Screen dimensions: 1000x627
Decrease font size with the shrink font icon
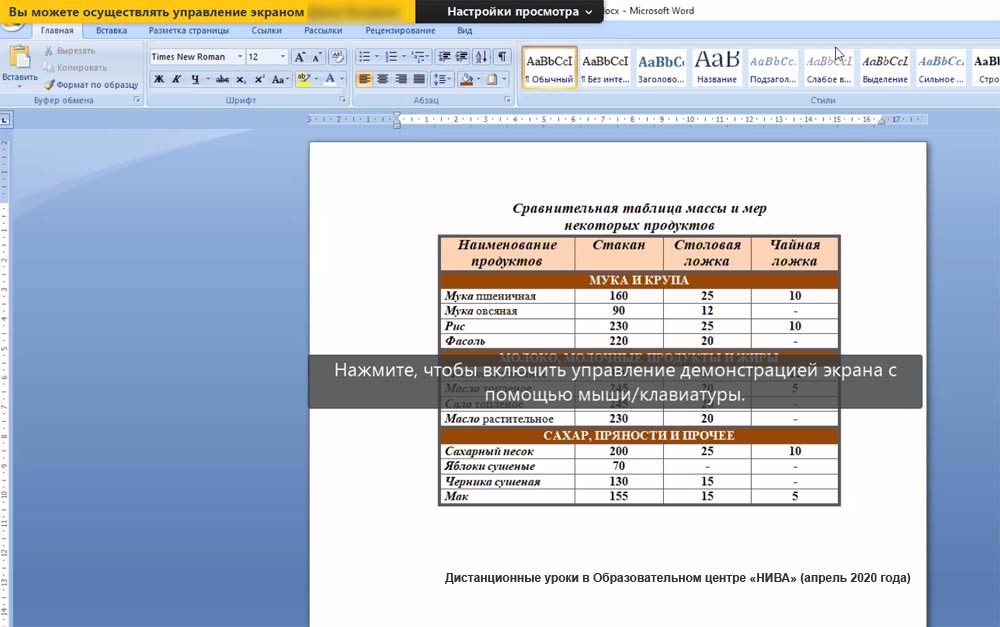pos(317,57)
